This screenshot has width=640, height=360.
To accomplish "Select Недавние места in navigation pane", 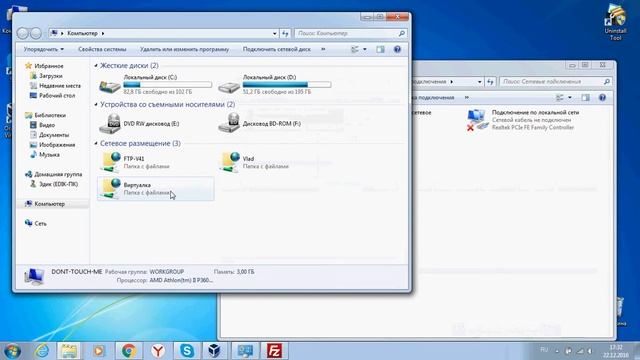I will [60, 86].
